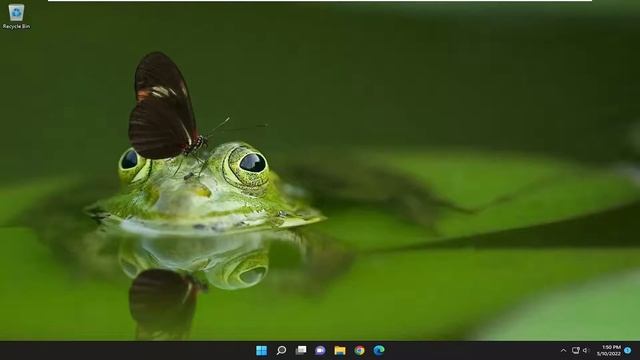640x360 pixels.
Task: Open taskbar Search
Action: (281, 350)
